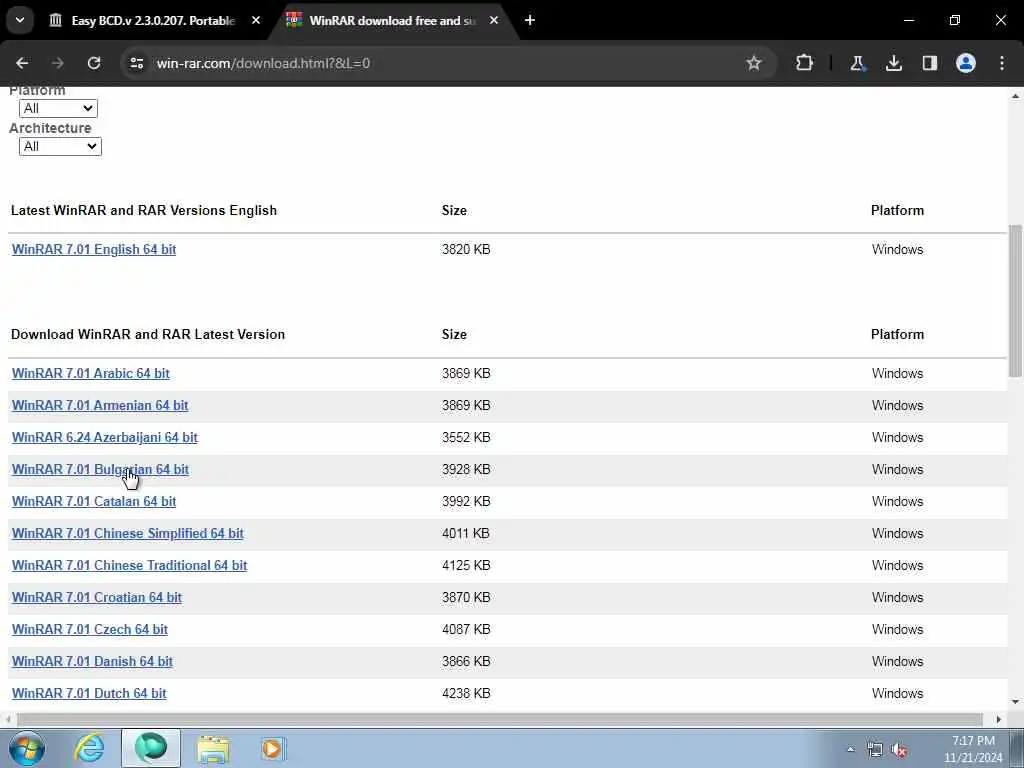
Task: Toggle the side panel icon
Action: click(929, 63)
